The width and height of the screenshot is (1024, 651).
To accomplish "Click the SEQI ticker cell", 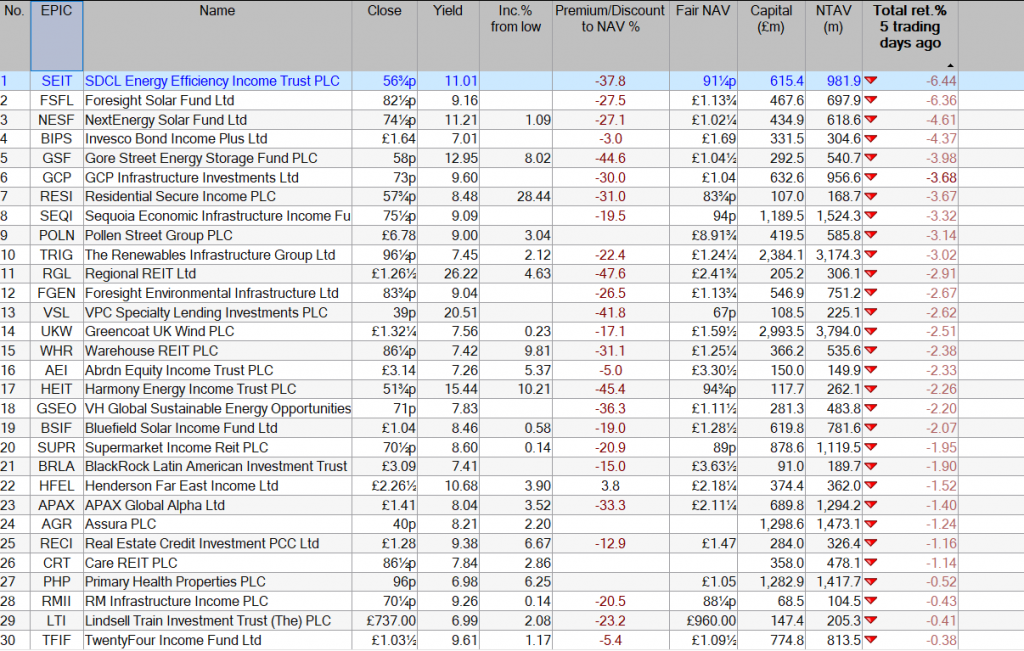I will [x=56, y=216].
